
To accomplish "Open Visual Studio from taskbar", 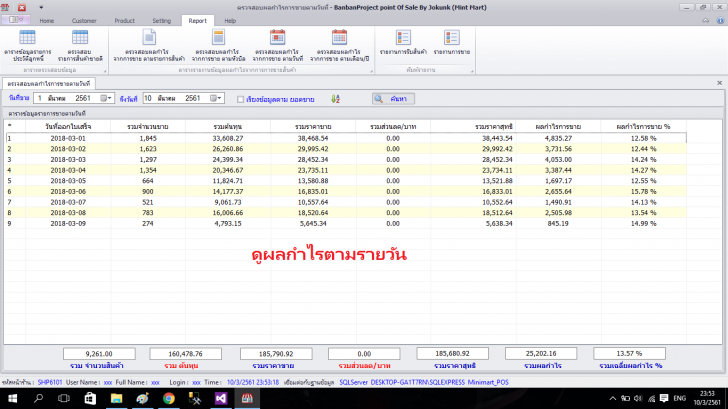I will (221, 398).
